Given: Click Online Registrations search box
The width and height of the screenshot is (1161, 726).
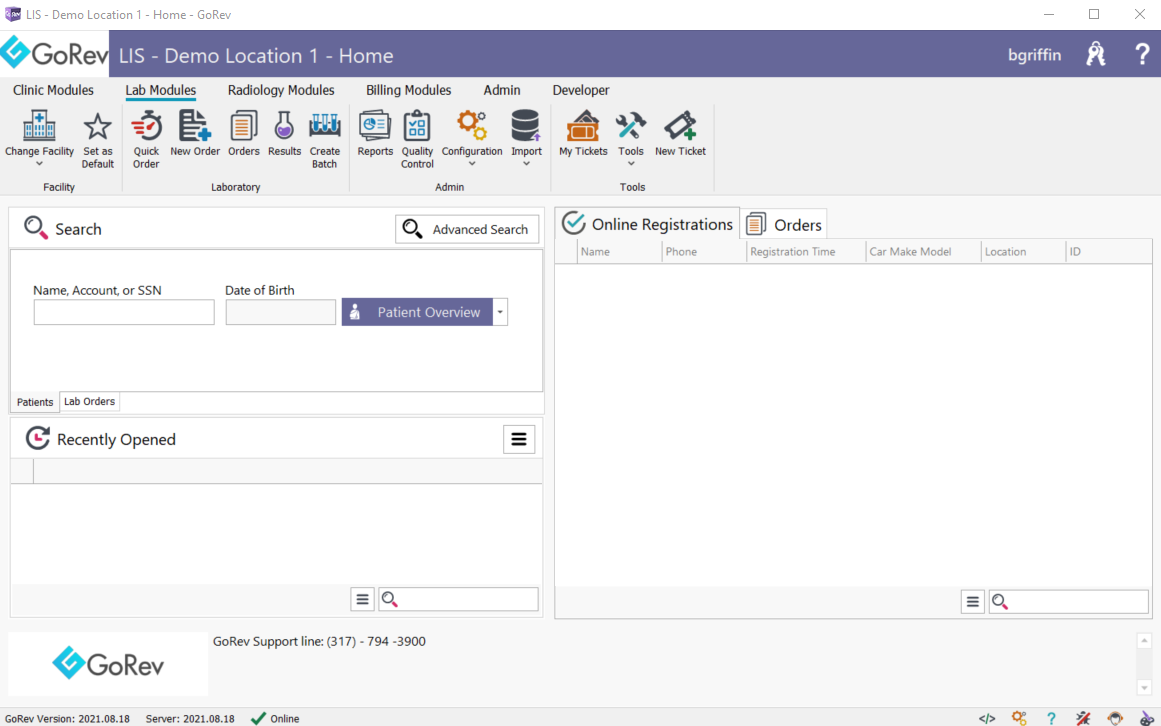Looking at the screenshot, I should click(x=1068, y=602).
